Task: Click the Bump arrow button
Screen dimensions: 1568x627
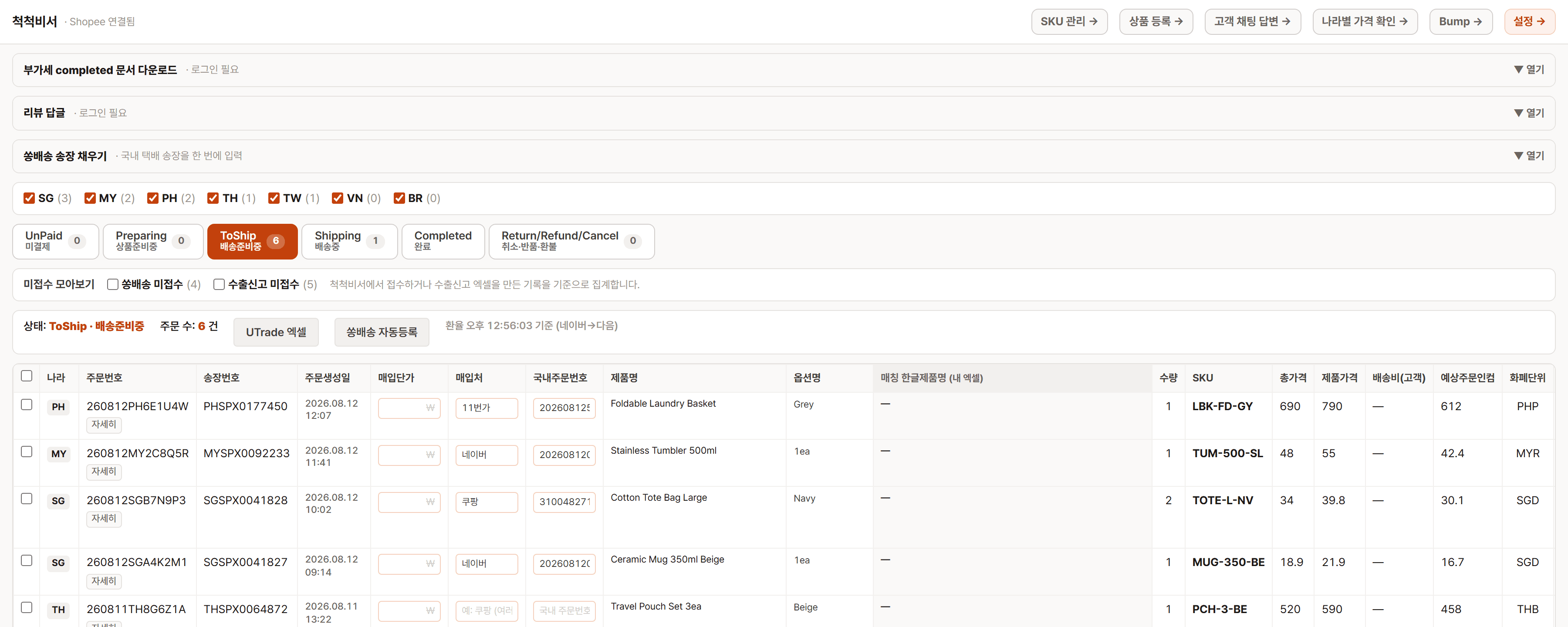Action: point(1460,21)
